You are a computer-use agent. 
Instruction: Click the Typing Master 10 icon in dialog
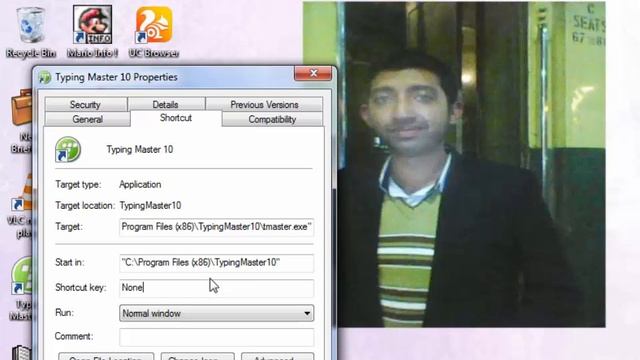pyautogui.click(x=68, y=150)
